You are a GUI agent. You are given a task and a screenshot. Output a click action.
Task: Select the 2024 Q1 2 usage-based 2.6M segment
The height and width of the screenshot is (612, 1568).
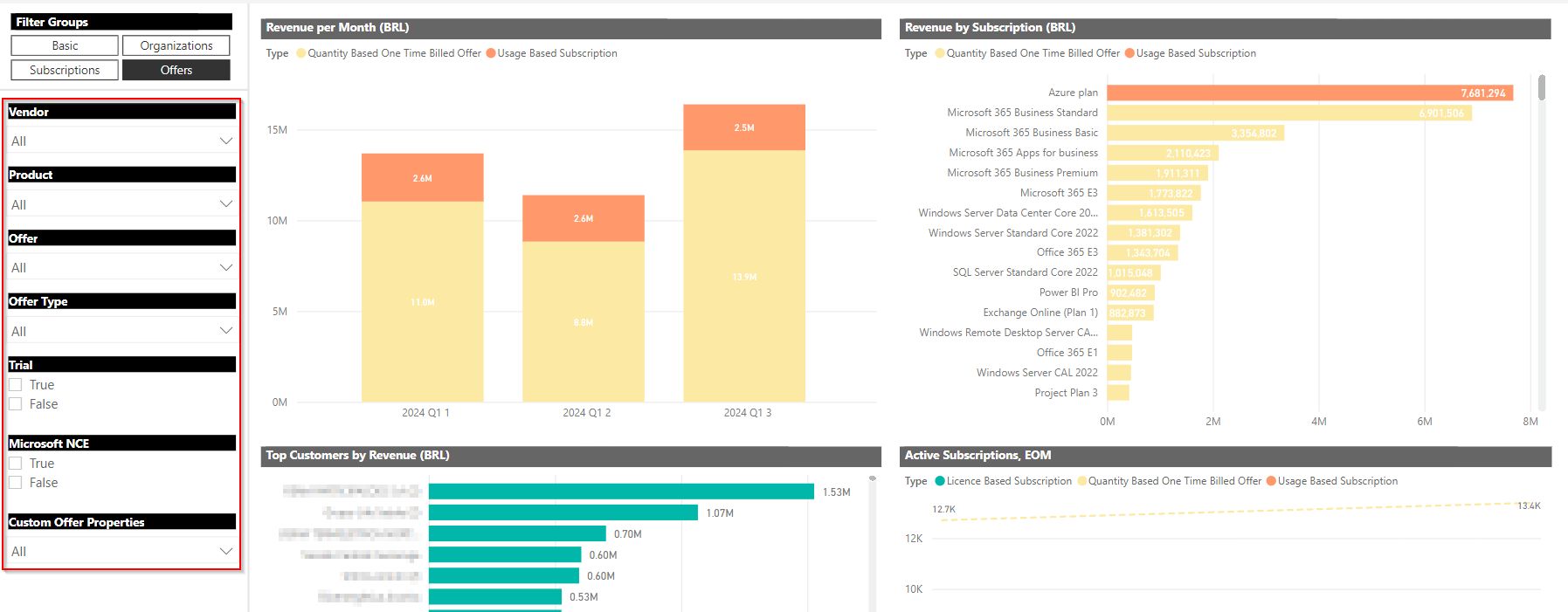(x=584, y=218)
